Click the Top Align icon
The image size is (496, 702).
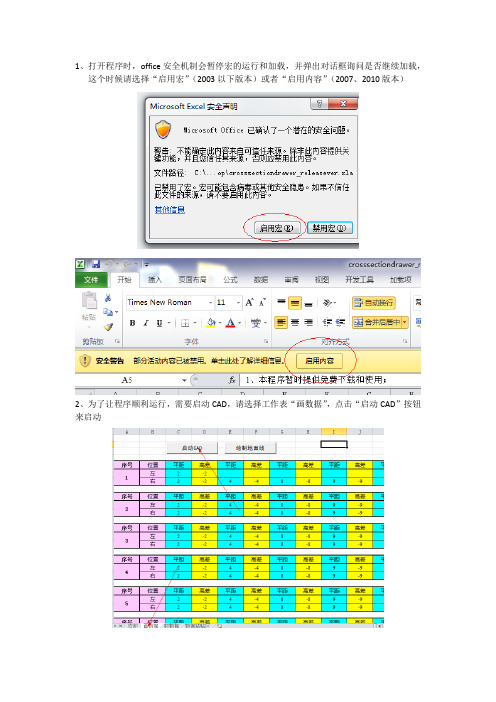click(x=281, y=303)
